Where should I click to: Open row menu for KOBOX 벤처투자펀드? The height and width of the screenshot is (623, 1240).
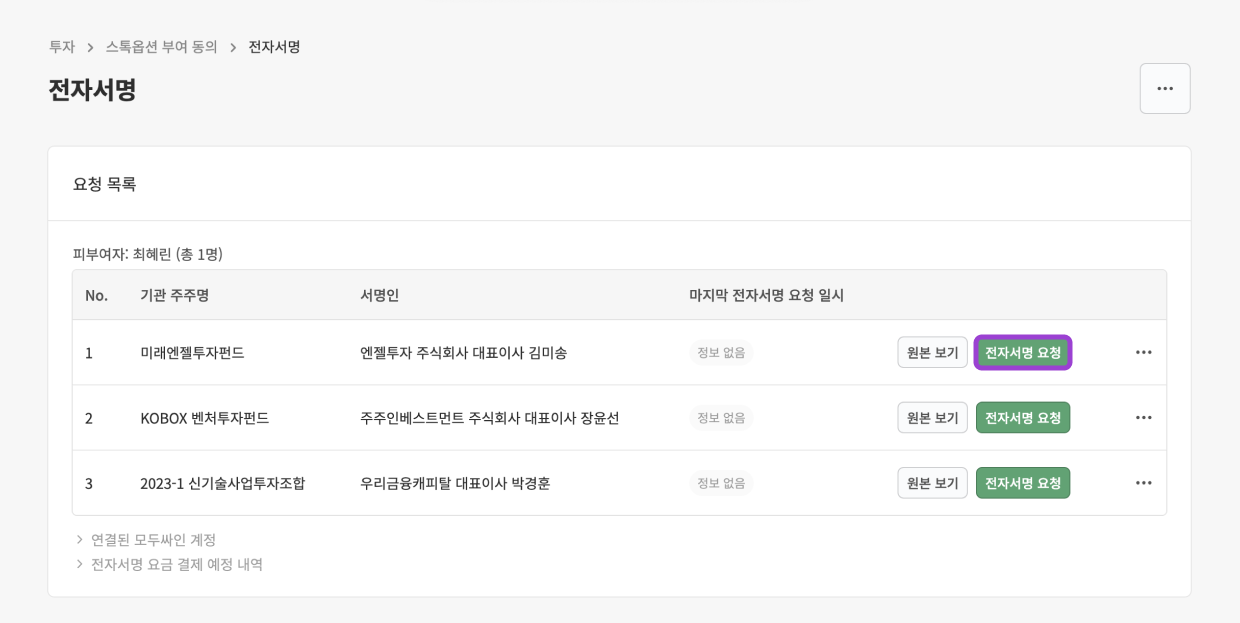pos(1143,418)
